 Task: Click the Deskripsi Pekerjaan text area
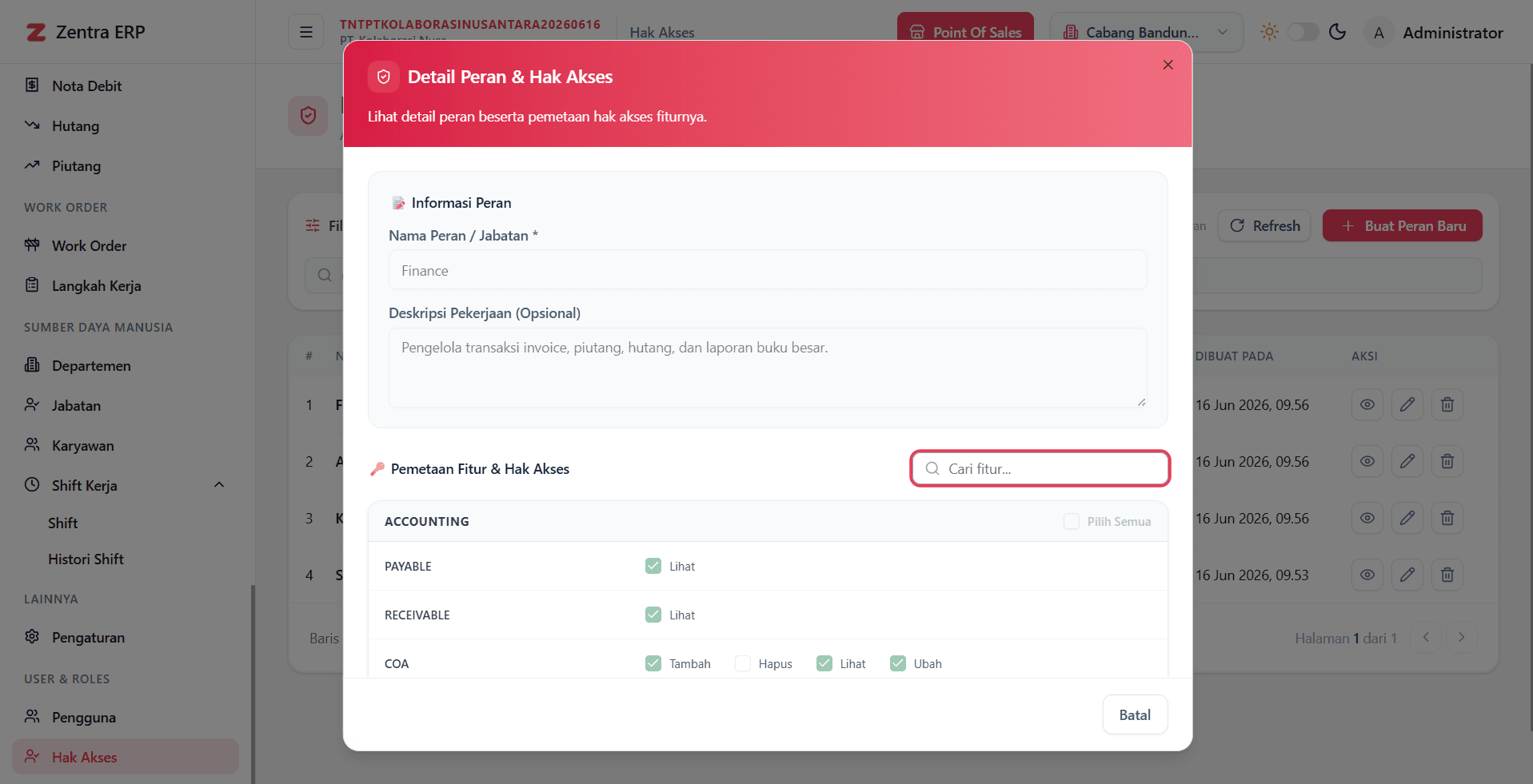click(x=768, y=368)
